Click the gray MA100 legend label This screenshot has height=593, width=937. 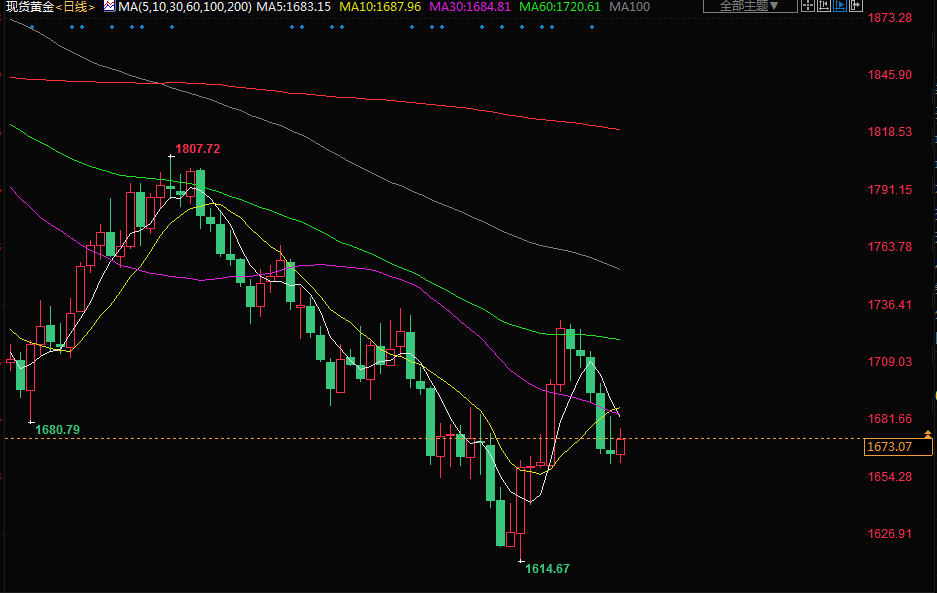(629, 7)
